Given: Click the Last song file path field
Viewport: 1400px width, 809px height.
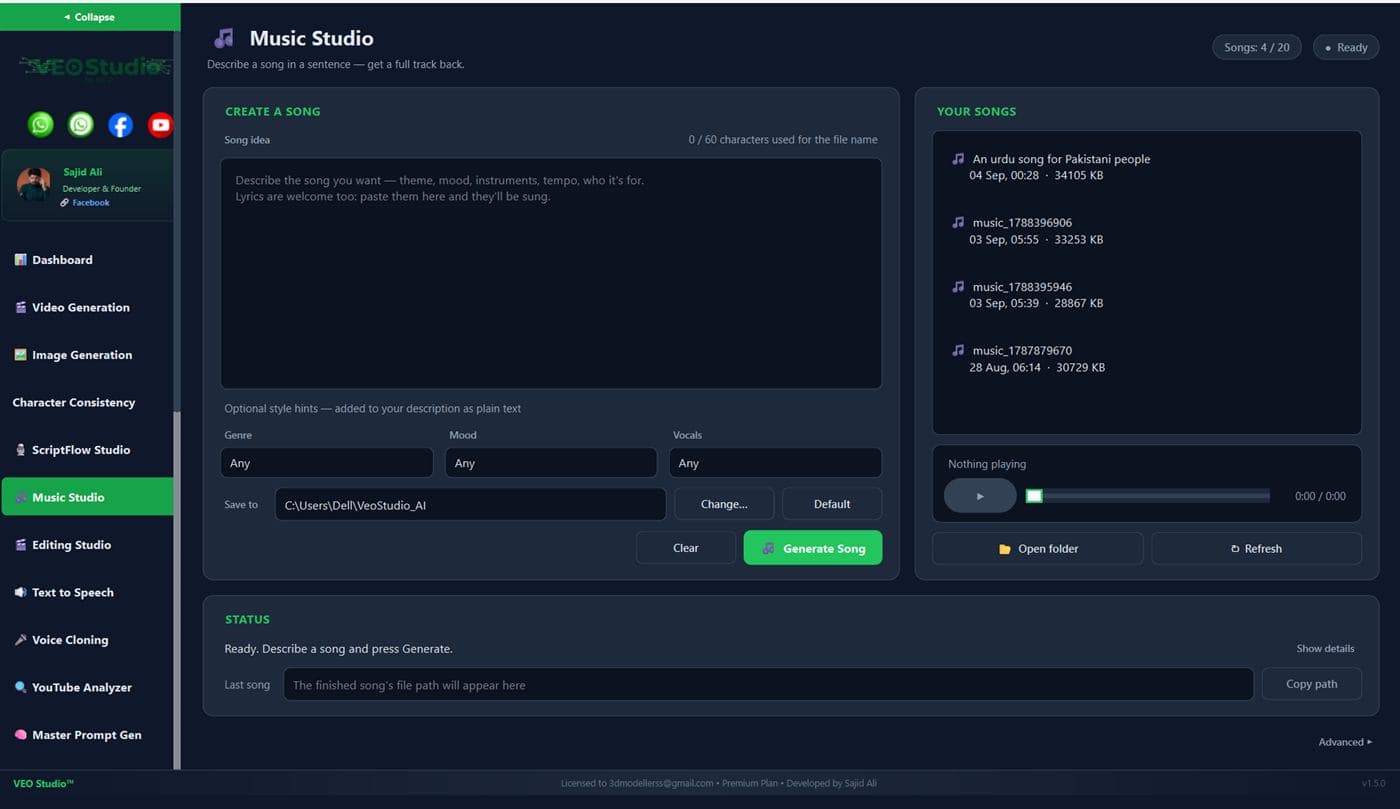Looking at the screenshot, I should pyautogui.click(x=768, y=684).
